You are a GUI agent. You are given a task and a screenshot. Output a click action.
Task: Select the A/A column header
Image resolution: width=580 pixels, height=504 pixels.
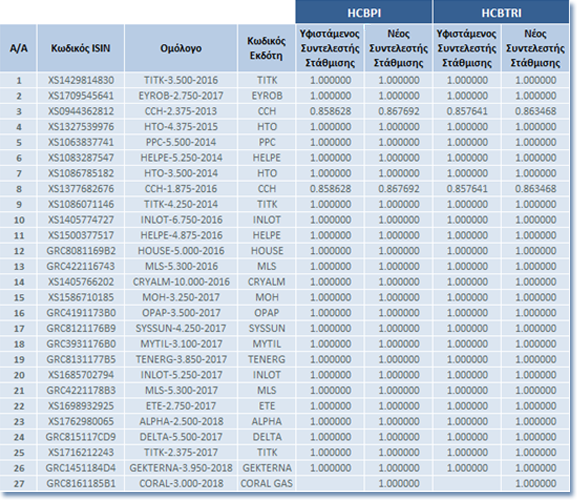pyautogui.click(x=18, y=48)
